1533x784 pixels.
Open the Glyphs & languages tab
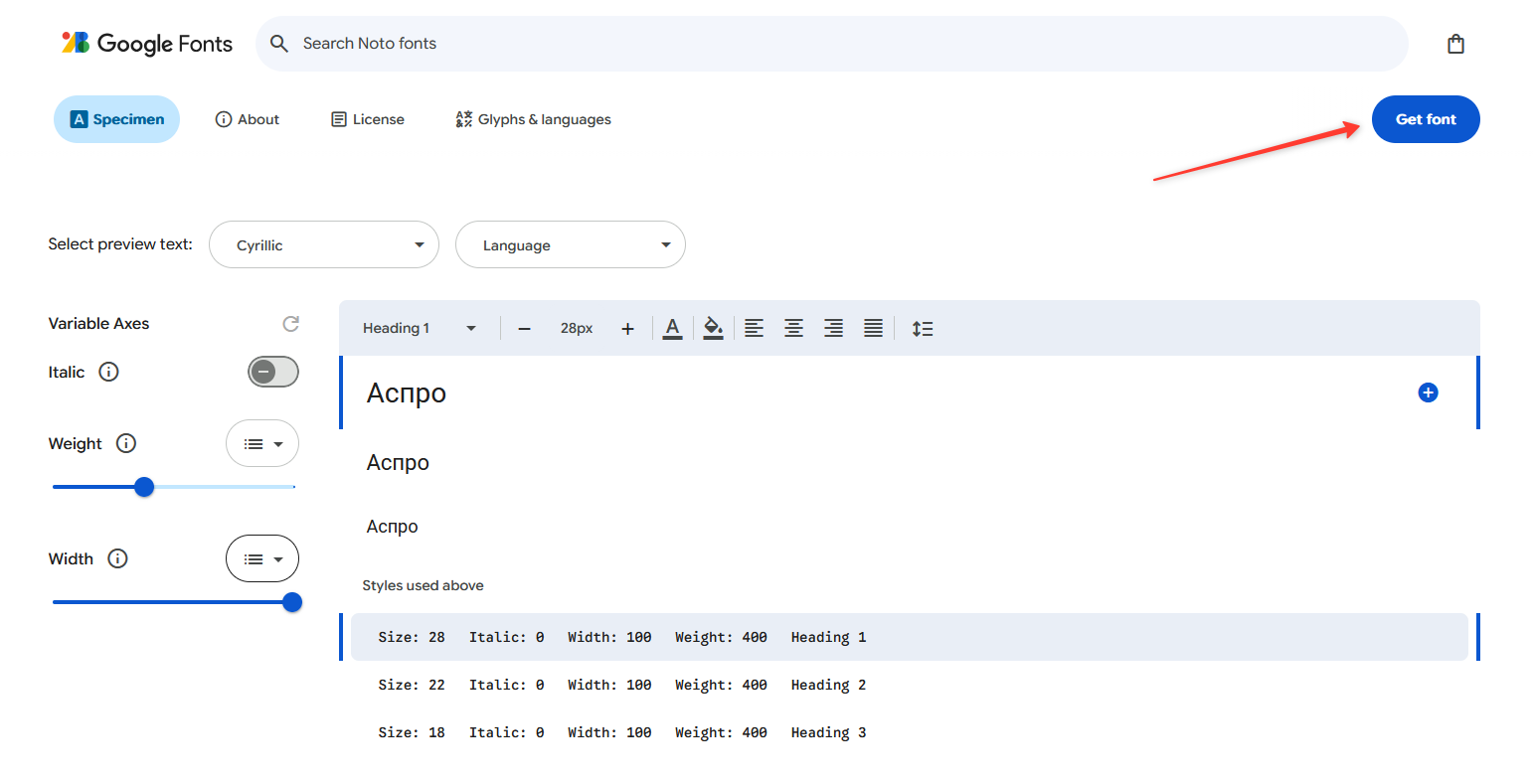pyautogui.click(x=534, y=119)
